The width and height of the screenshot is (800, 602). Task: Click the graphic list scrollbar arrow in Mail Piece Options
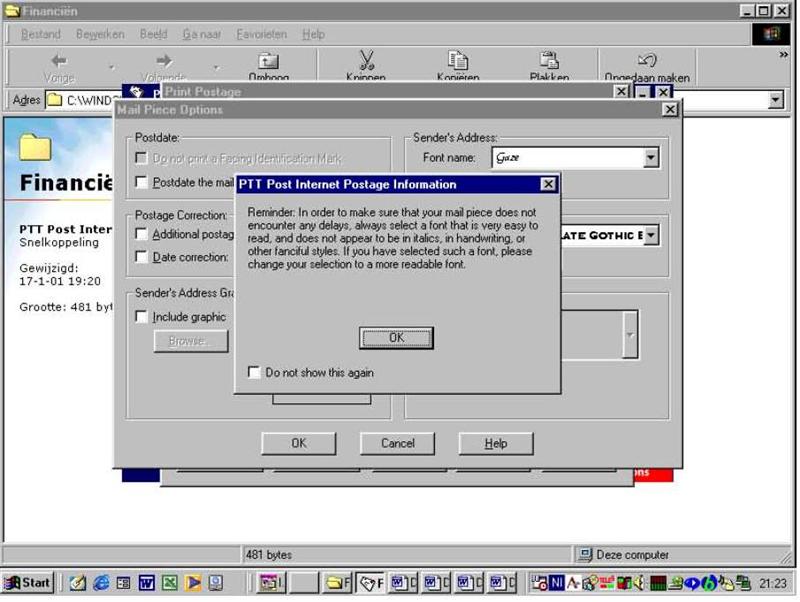click(x=630, y=335)
